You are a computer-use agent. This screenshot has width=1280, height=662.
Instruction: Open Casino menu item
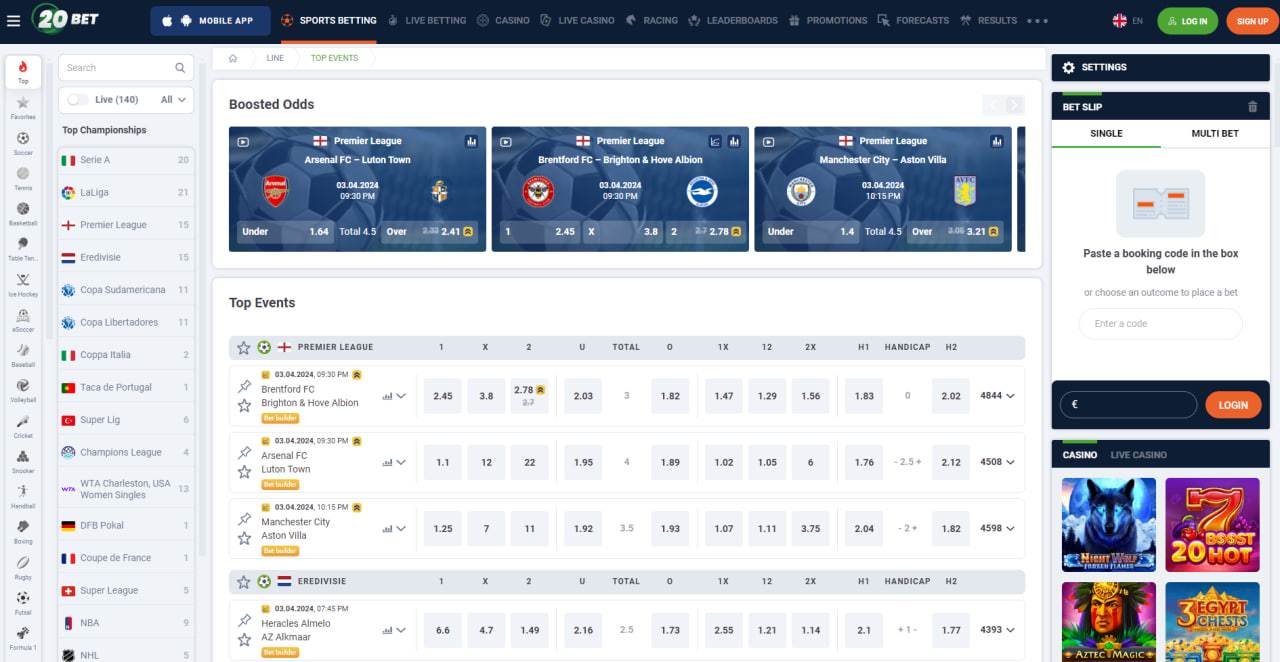point(504,20)
